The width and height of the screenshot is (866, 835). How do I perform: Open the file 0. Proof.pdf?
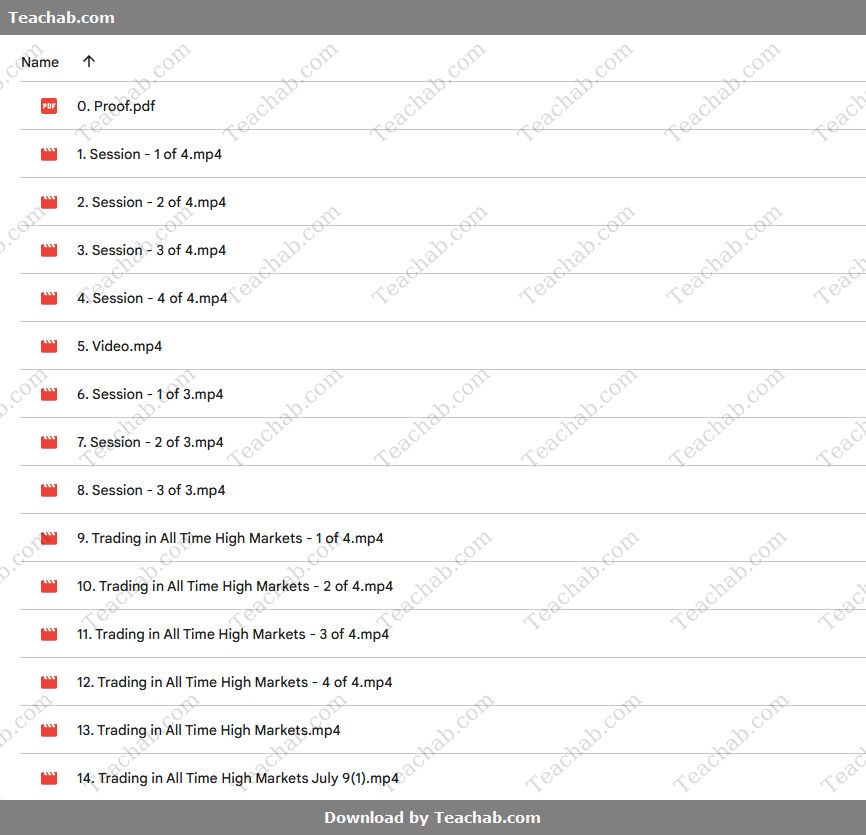[x=116, y=106]
